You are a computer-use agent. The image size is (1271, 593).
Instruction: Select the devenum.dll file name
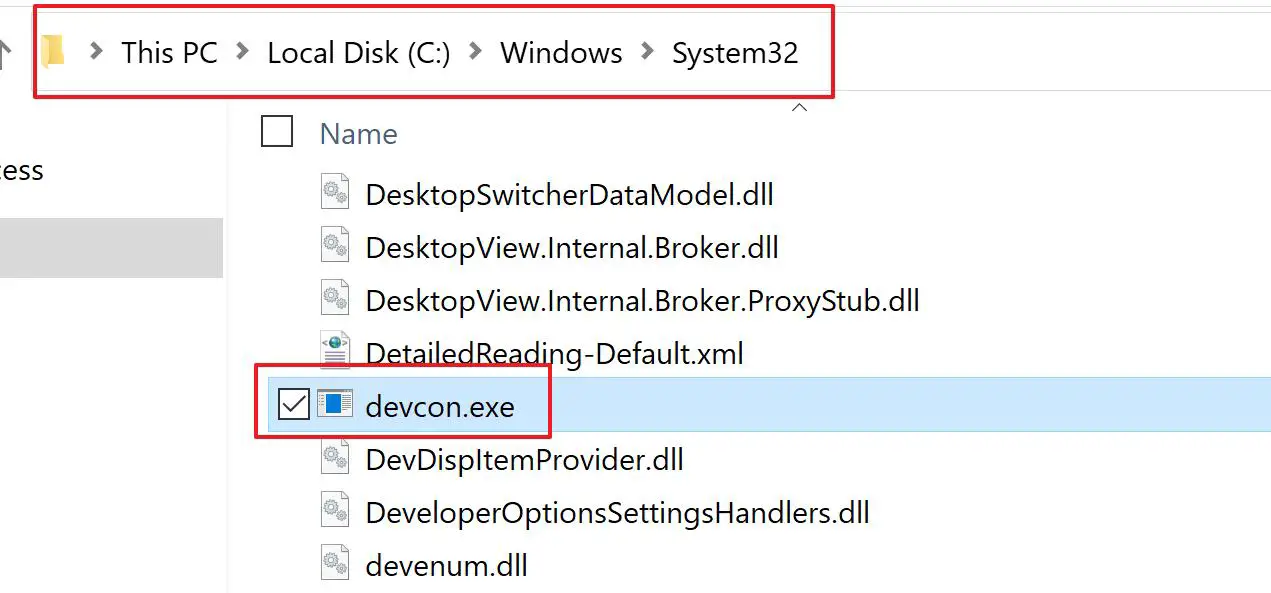tap(446, 566)
